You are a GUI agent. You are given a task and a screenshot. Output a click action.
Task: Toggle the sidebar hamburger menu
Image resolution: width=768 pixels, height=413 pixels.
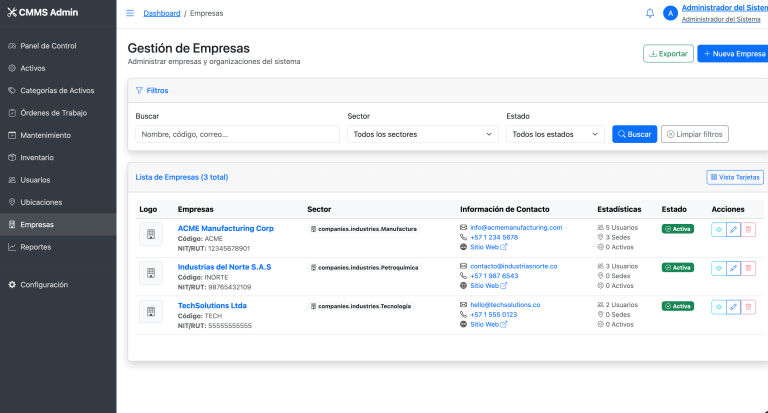[130, 13]
